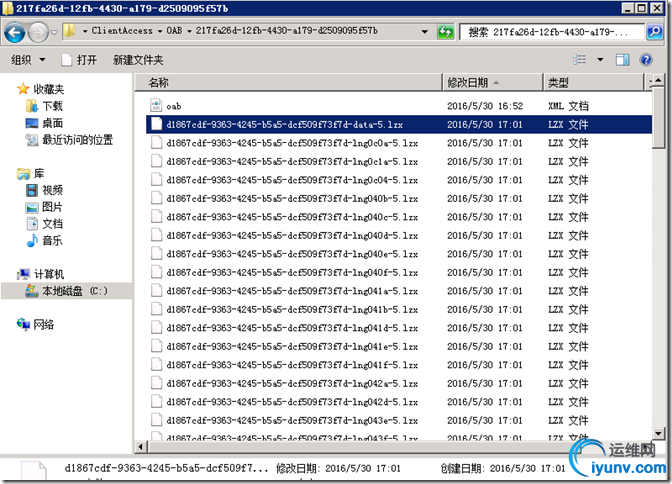The width and height of the screenshot is (672, 484).
Task: Sort by the 类型 column header
Action: pos(594,82)
